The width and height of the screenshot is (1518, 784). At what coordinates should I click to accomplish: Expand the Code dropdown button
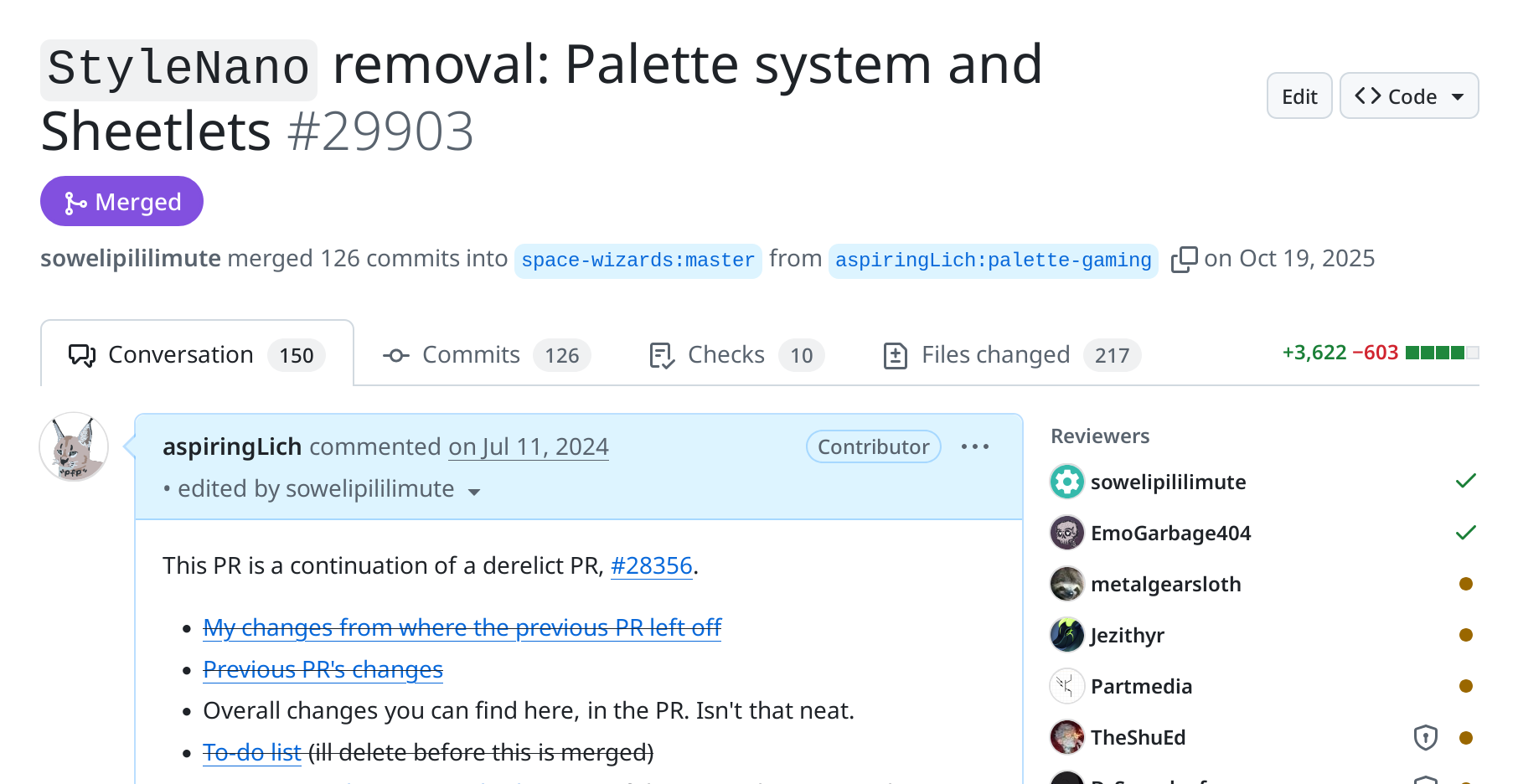(x=1409, y=96)
